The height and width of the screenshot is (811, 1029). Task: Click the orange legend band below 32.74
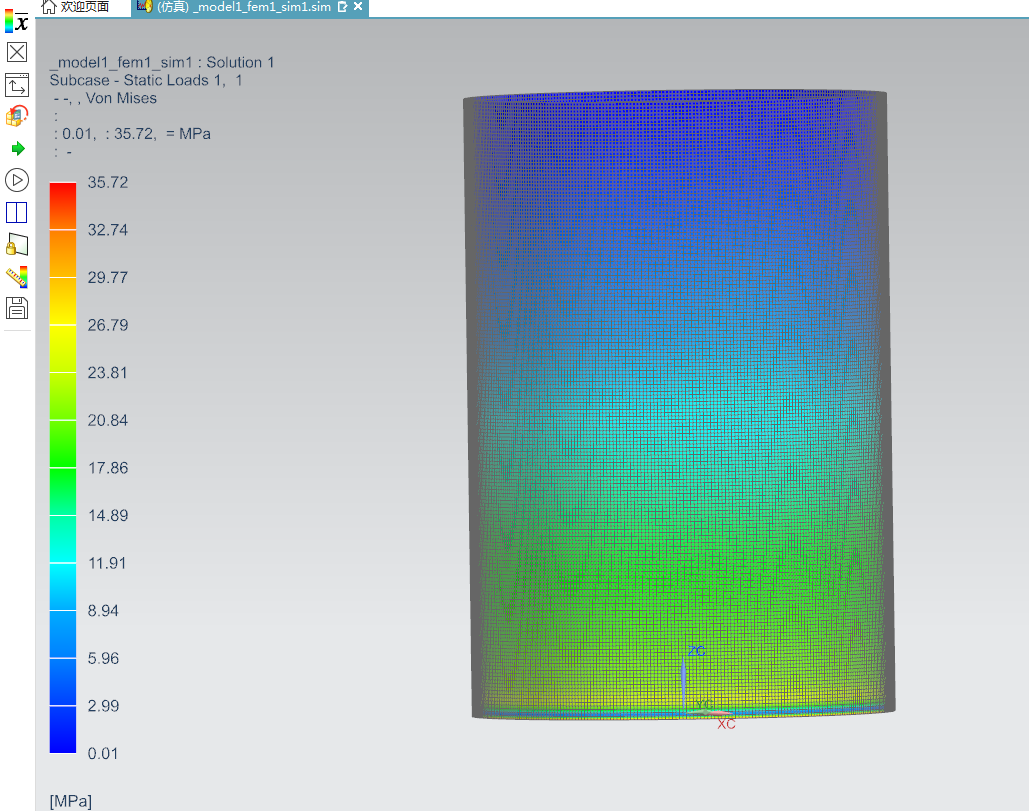(x=63, y=254)
